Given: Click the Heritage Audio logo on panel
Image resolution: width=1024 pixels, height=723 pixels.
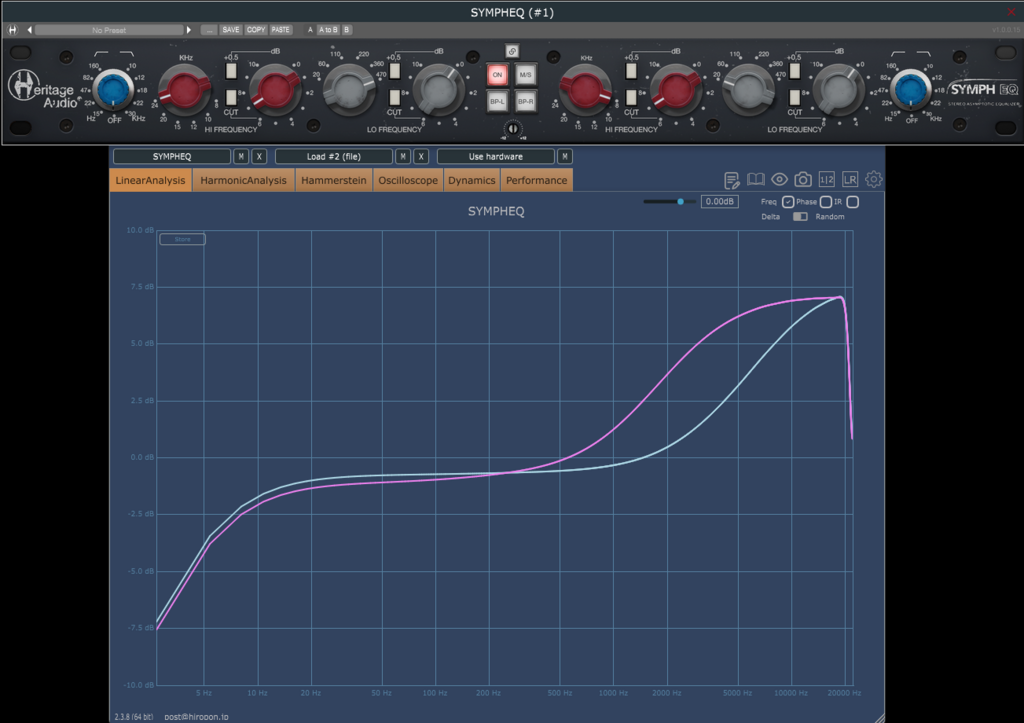Looking at the screenshot, I should 43,89.
